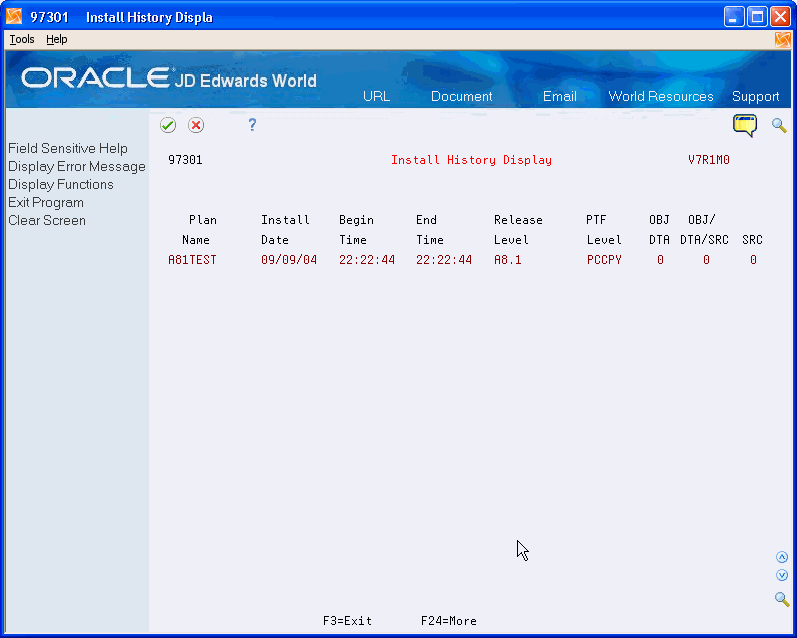Image resolution: width=797 pixels, height=638 pixels.
Task: Click the page up arrow icon
Action: pos(782,557)
